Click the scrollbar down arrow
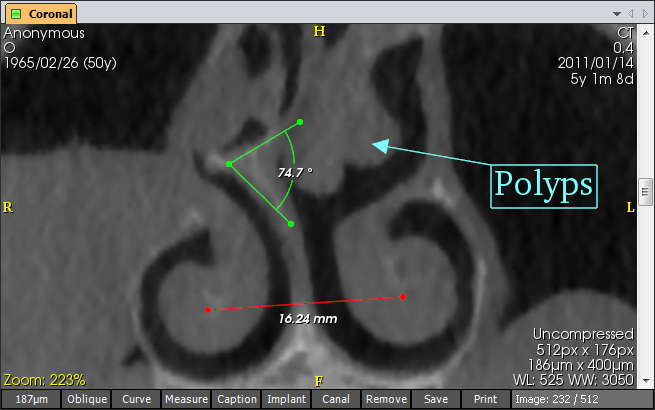The height and width of the screenshot is (410, 655). [646, 381]
